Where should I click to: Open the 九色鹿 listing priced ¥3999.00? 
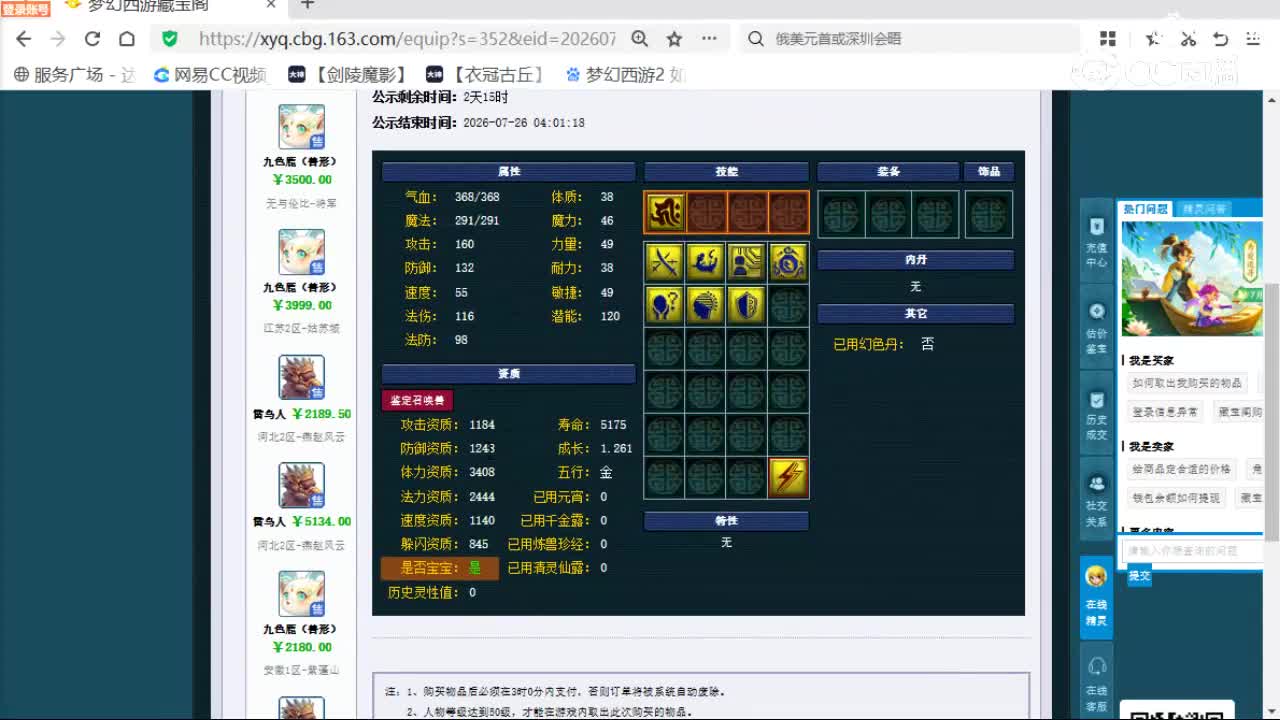point(300,283)
